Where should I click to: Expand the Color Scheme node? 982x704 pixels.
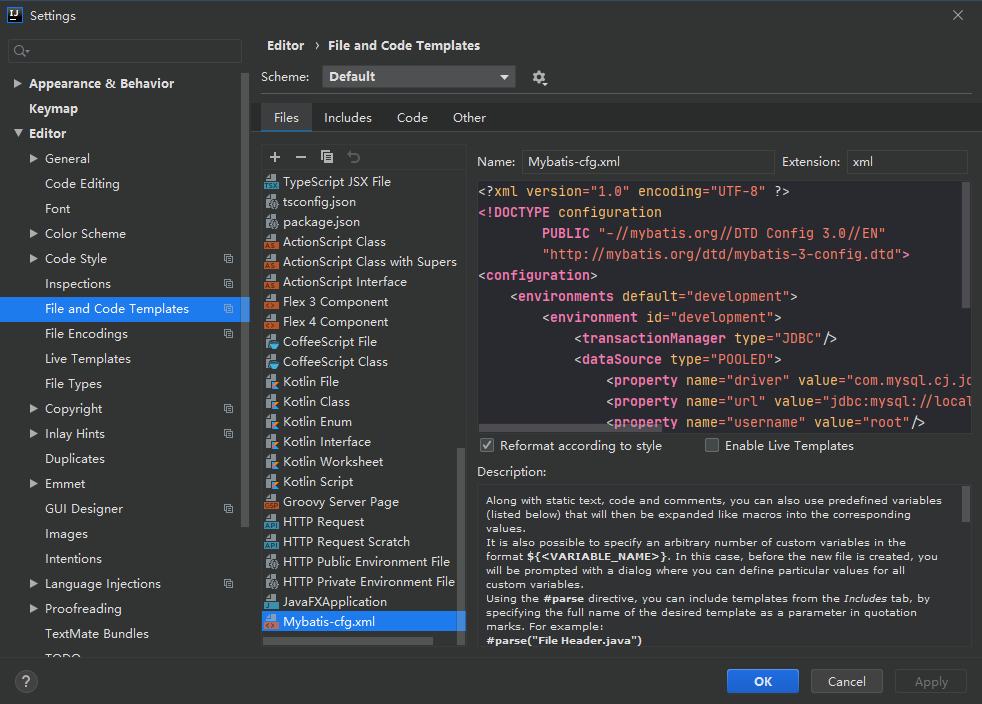pos(34,234)
